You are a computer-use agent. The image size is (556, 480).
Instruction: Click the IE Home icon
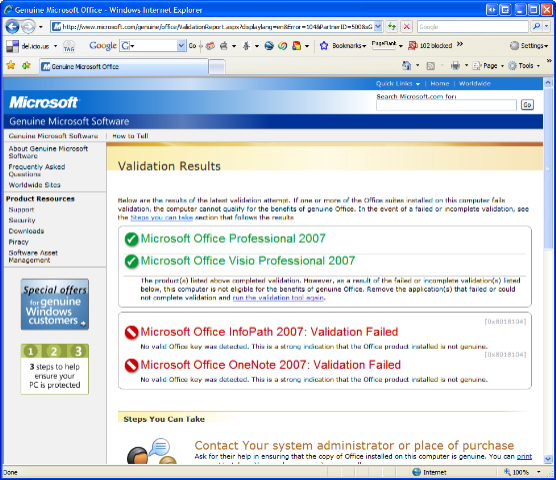pos(407,66)
